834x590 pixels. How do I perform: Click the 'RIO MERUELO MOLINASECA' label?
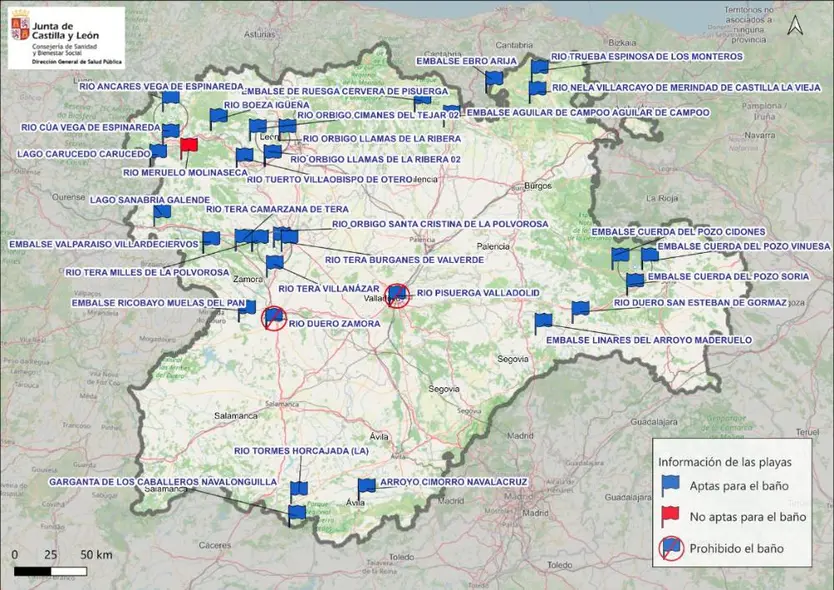tap(185, 173)
